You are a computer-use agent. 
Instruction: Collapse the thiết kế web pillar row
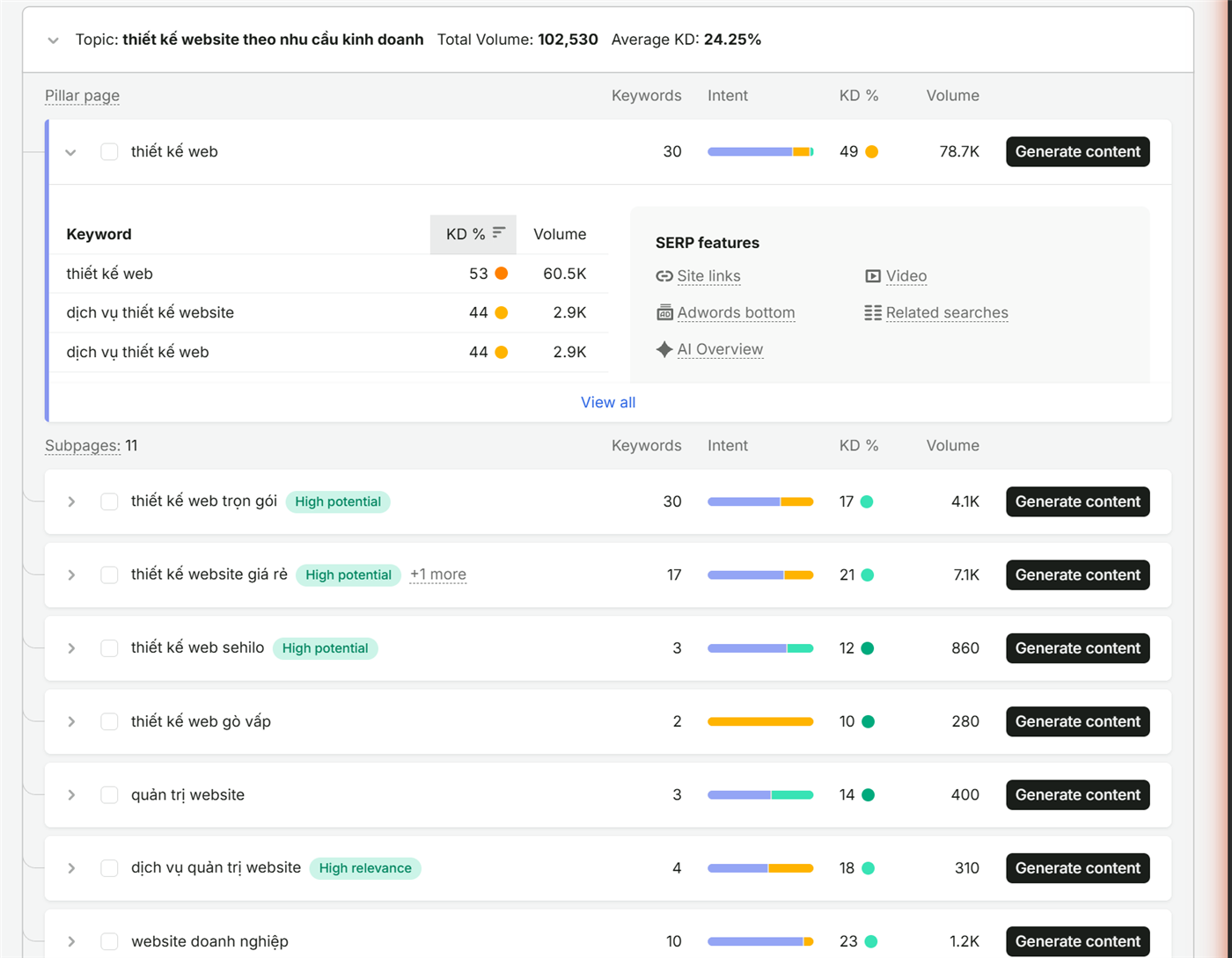(71, 152)
